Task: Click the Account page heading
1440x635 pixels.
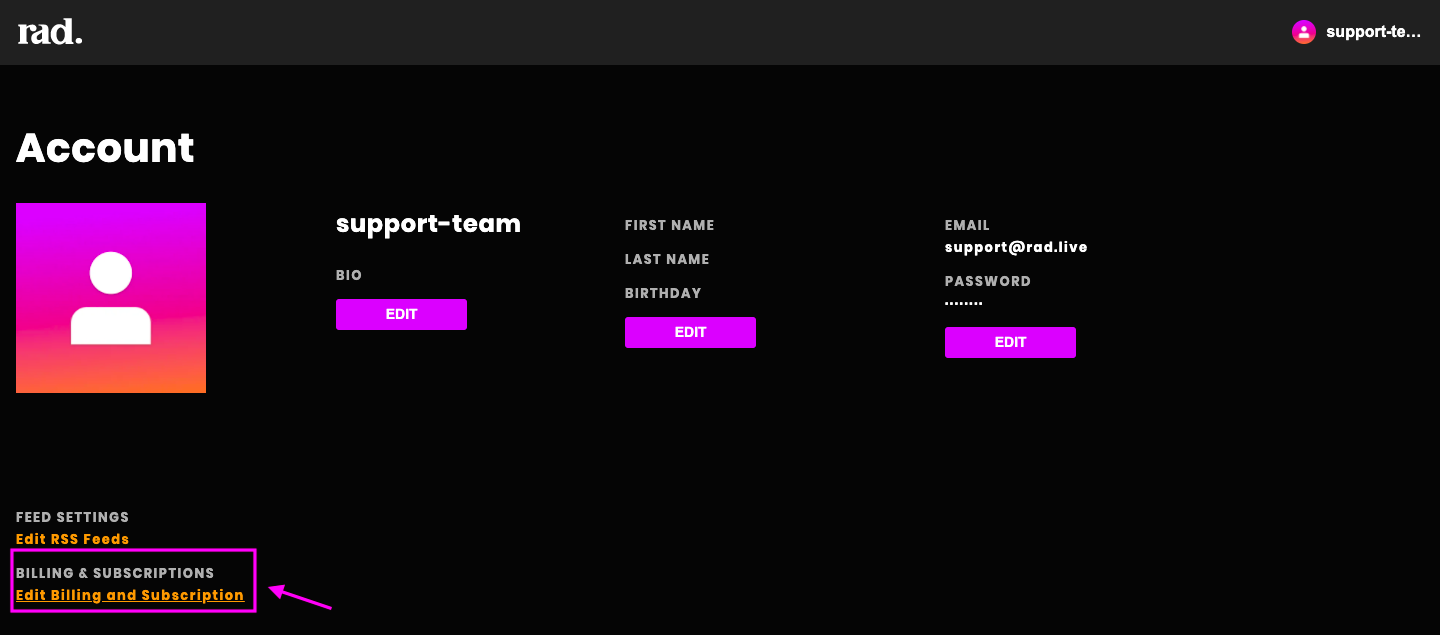Action: point(105,148)
